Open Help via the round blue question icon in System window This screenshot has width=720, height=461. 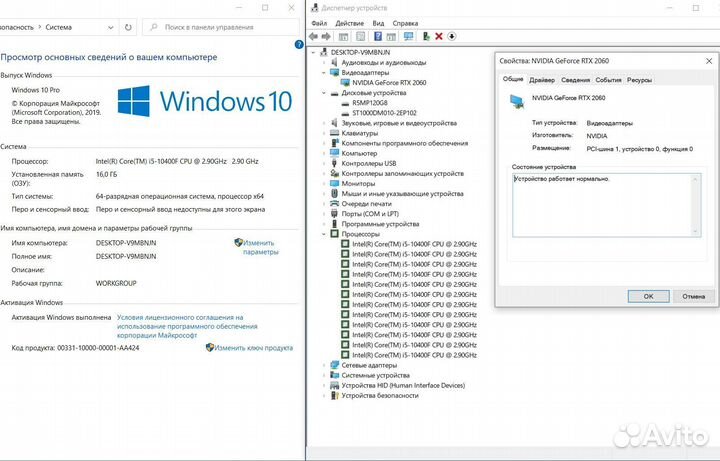click(299, 45)
